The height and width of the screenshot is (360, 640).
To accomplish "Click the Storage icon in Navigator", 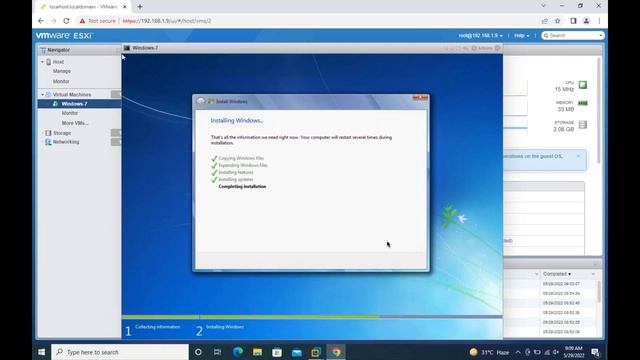I will point(48,133).
